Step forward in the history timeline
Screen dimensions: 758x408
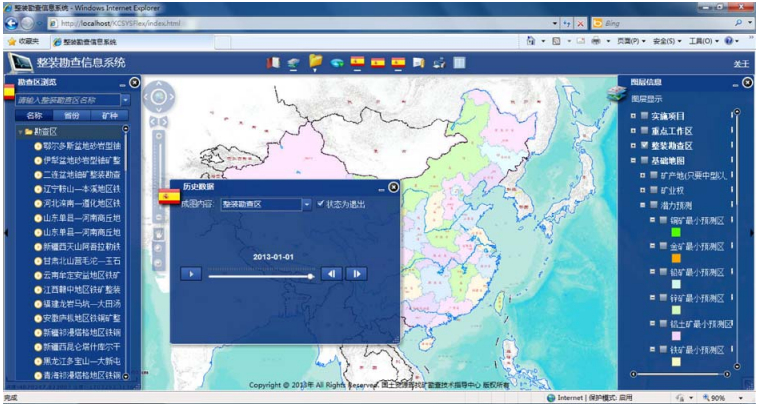[x=356, y=273]
